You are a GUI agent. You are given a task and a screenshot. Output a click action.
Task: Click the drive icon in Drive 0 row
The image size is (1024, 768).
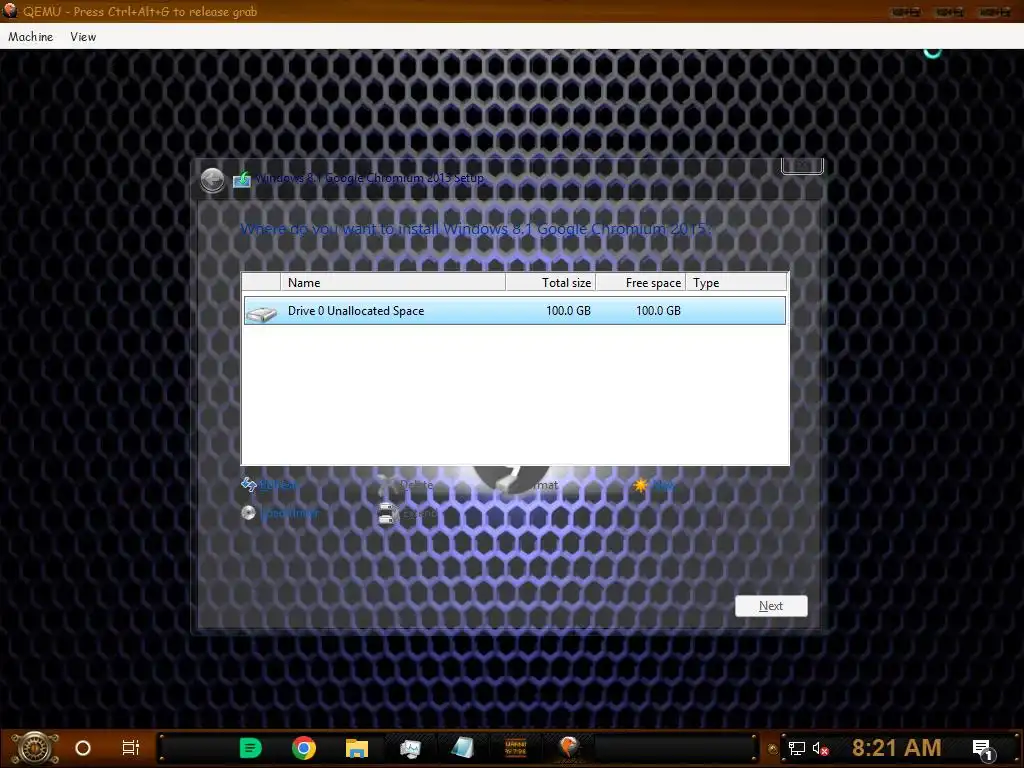point(262,313)
